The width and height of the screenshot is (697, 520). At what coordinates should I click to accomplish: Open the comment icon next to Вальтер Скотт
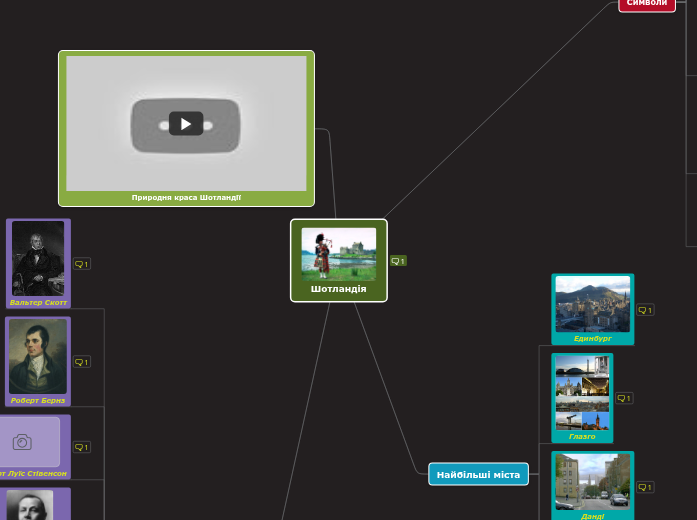coord(82,264)
